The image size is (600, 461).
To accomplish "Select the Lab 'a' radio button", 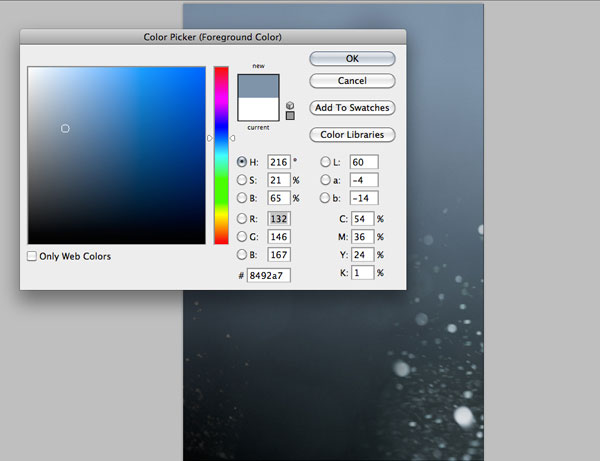I will click(x=325, y=180).
